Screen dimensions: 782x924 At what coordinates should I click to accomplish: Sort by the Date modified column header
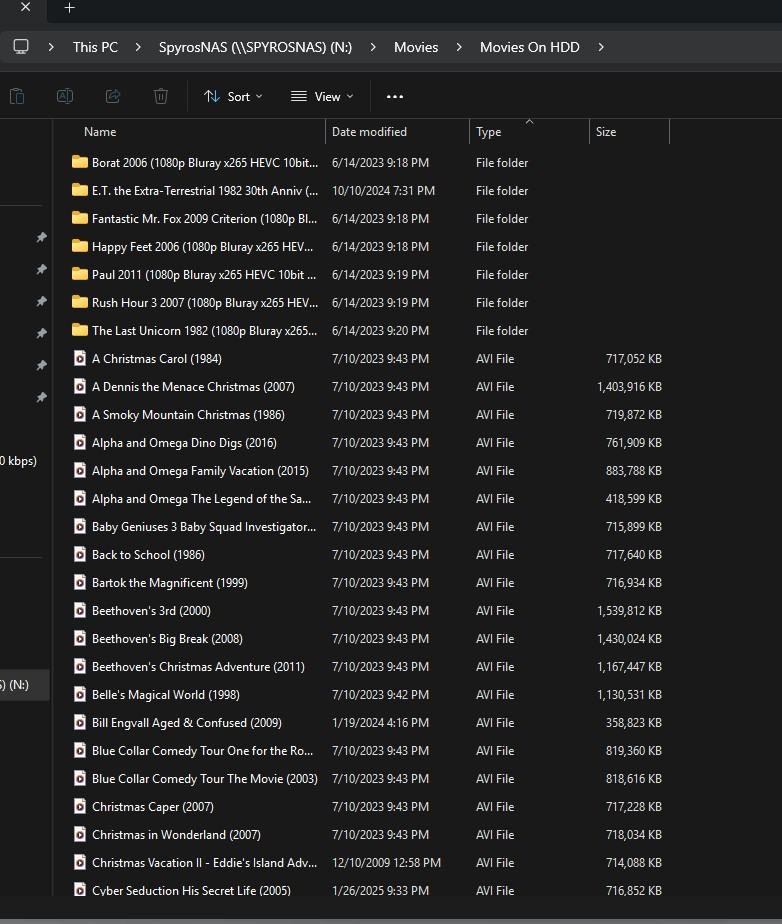click(x=369, y=132)
